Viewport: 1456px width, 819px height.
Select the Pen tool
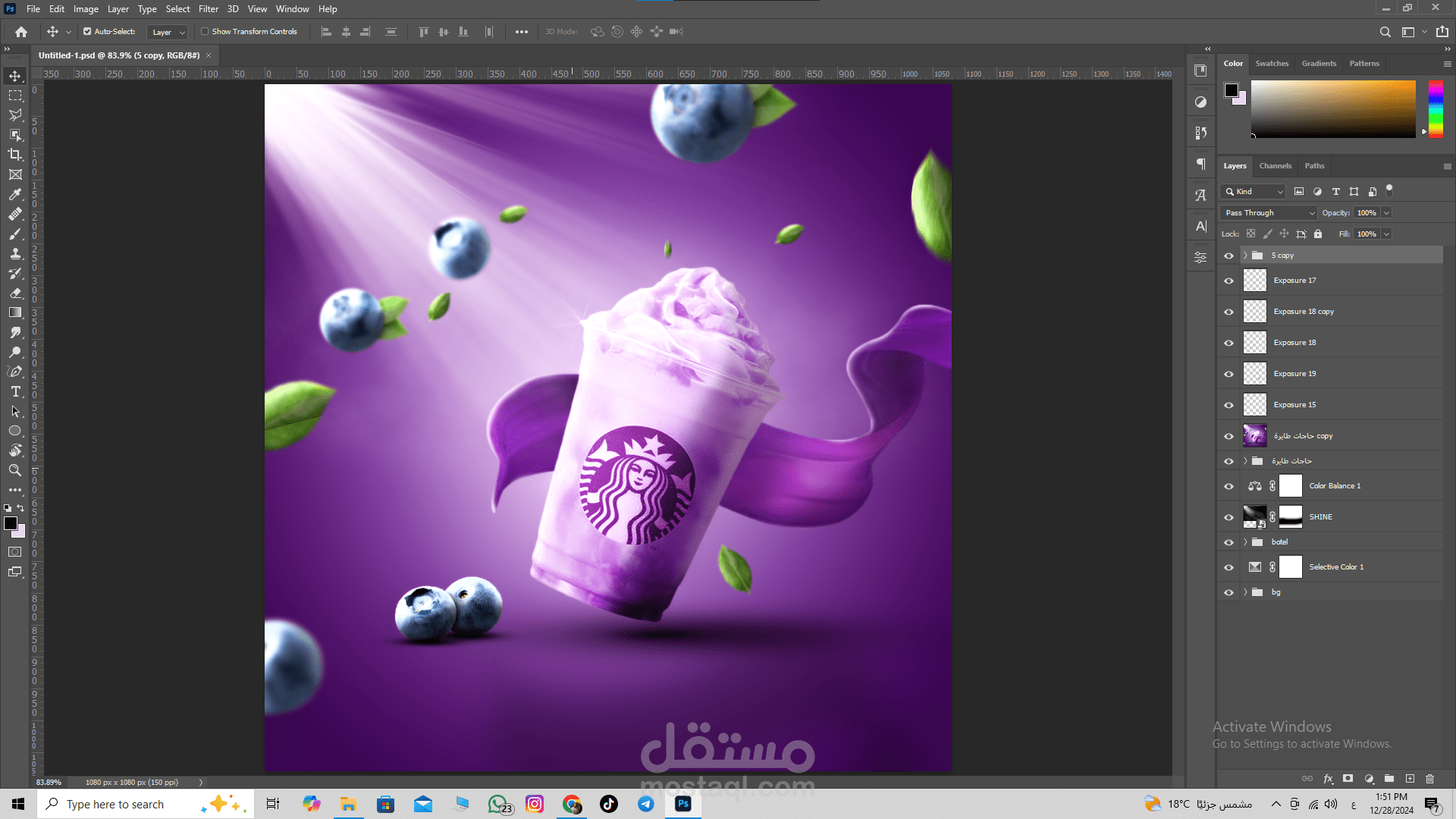click(x=15, y=372)
